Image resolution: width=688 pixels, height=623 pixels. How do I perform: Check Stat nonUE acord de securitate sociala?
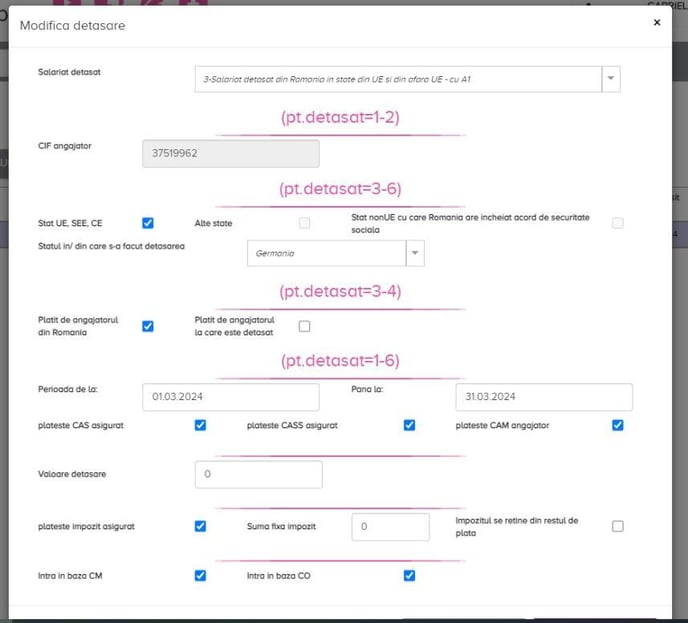618,223
